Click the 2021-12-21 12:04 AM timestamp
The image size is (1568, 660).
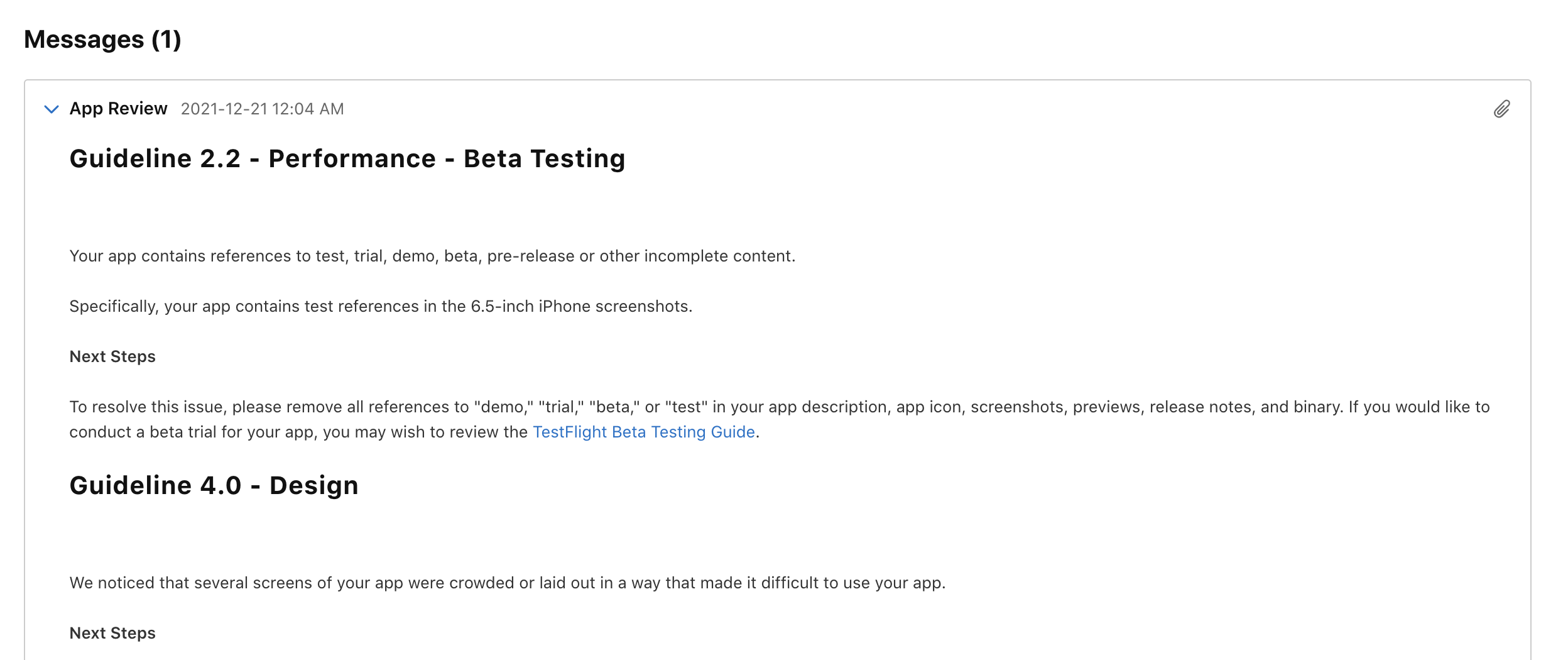coord(262,109)
